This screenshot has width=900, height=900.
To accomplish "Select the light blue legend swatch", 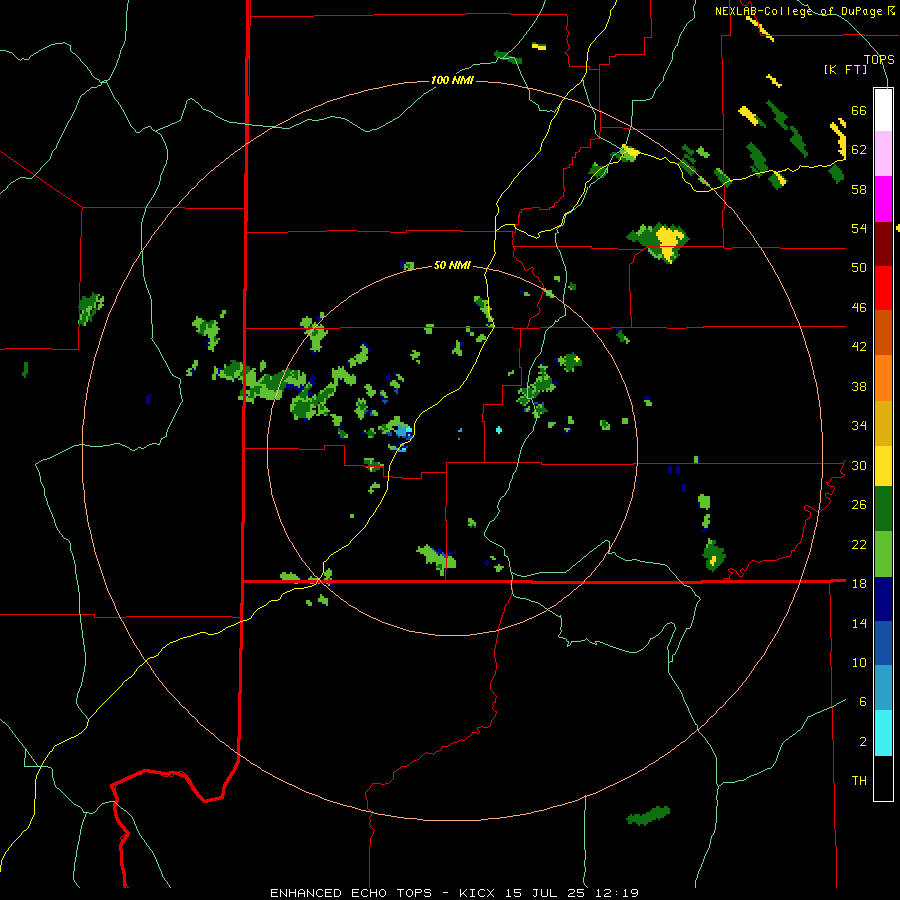I will click(x=883, y=688).
